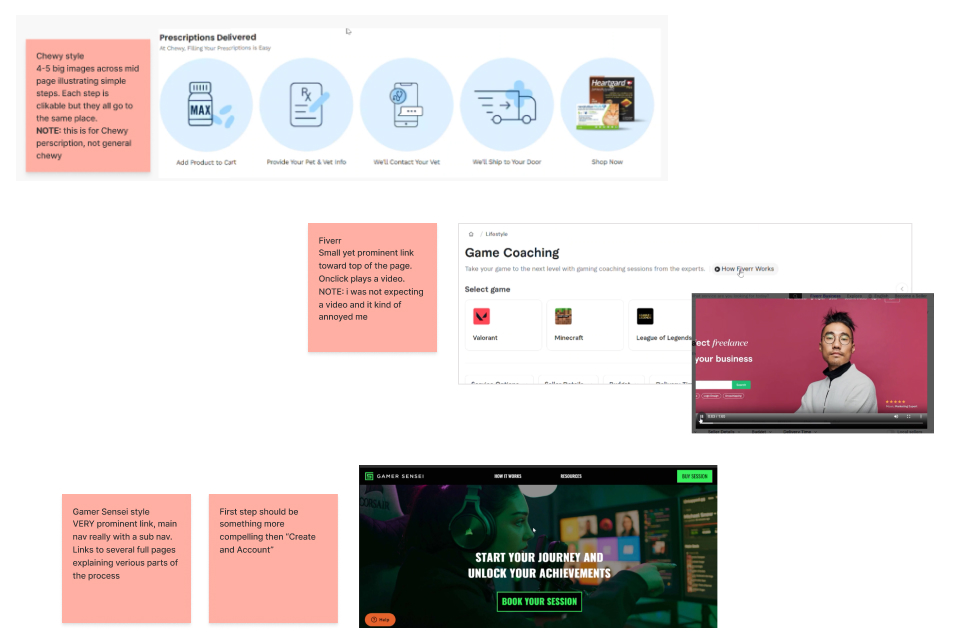Viewport: 953px width, 637px height.
Task: Pause the Fiverr video playback
Action: [x=701, y=416]
